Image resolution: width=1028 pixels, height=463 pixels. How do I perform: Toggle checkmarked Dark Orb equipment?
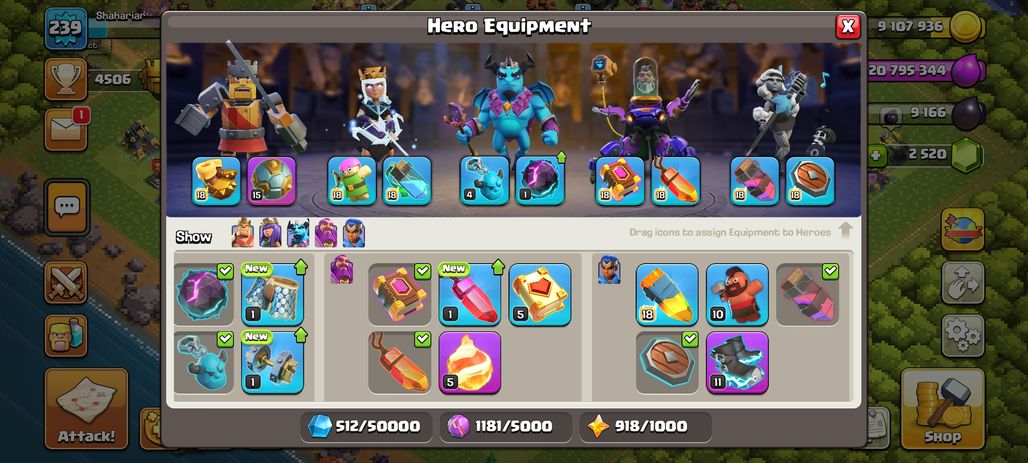pyautogui.click(x=203, y=294)
